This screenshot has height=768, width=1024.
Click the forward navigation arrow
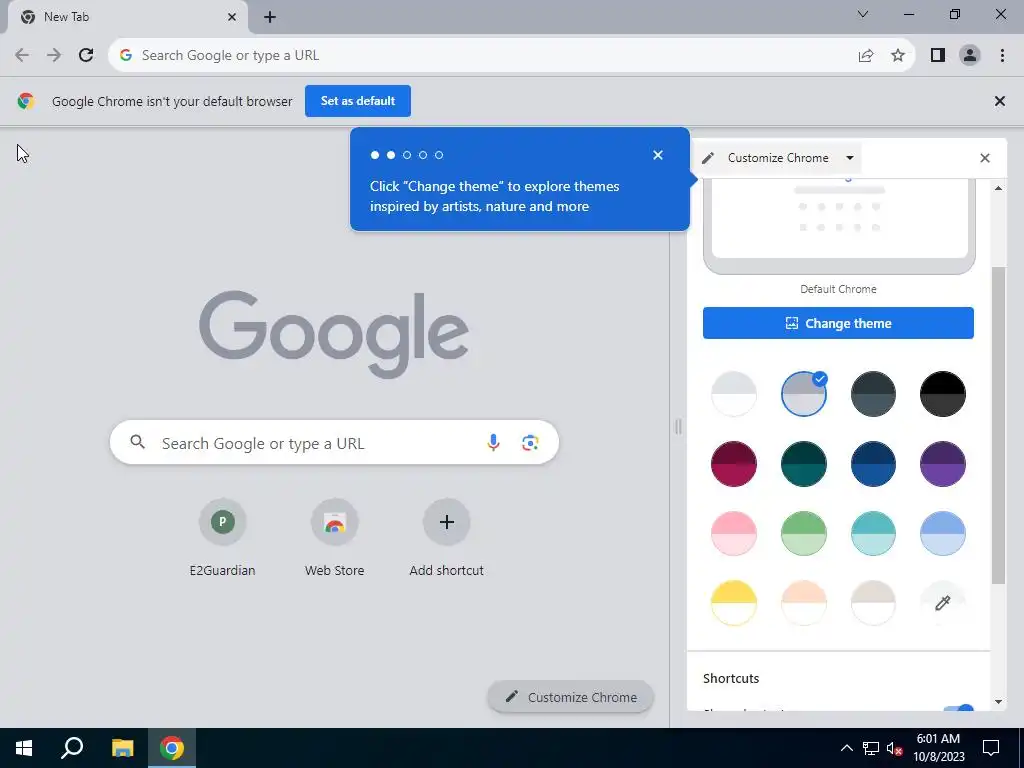54,56
